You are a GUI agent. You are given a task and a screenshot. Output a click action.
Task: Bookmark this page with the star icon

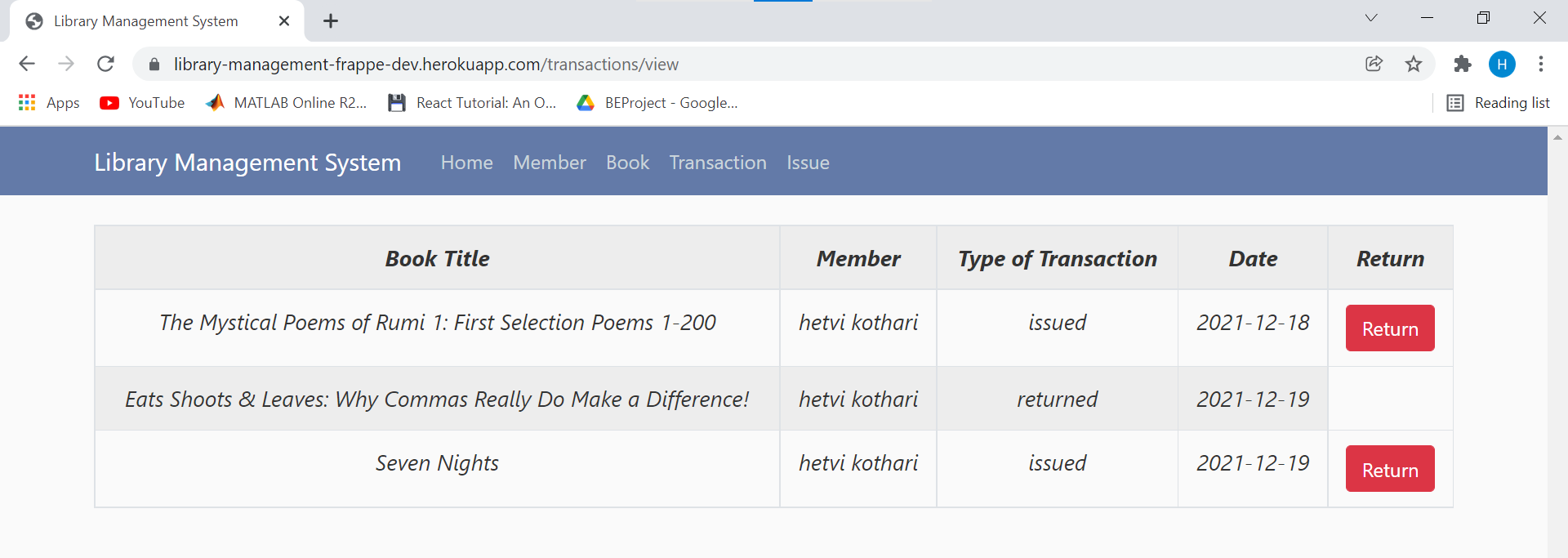coord(1414,64)
